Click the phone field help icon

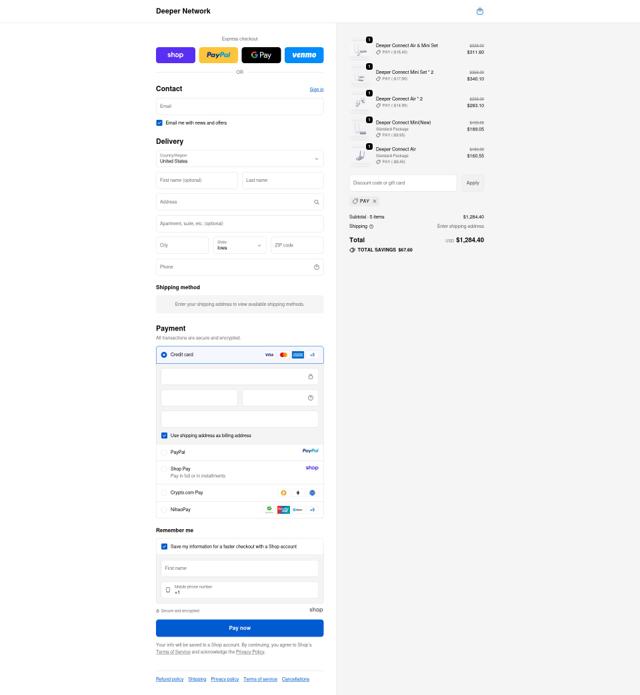tap(316, 267)
